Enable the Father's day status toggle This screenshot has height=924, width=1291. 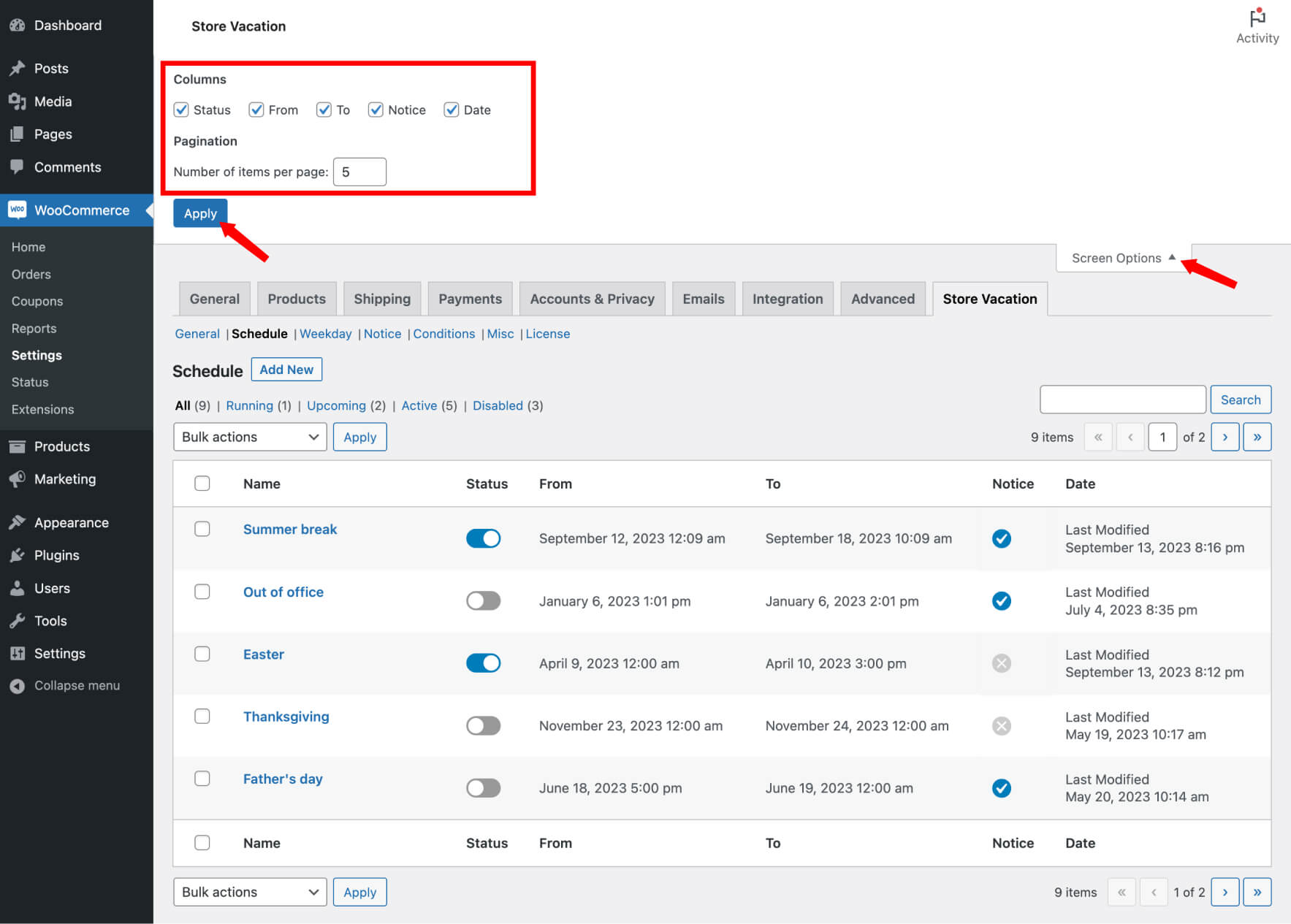tap(483, 788)
